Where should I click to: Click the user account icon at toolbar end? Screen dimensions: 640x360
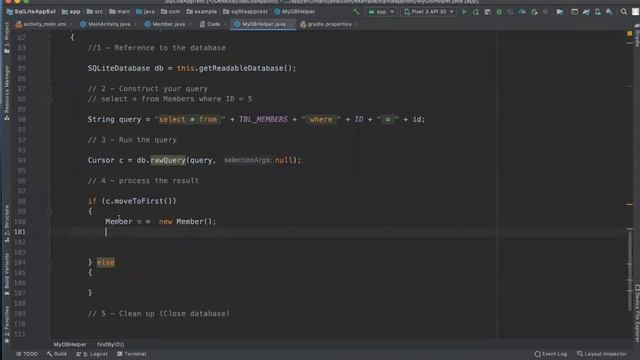pos(636,12)
